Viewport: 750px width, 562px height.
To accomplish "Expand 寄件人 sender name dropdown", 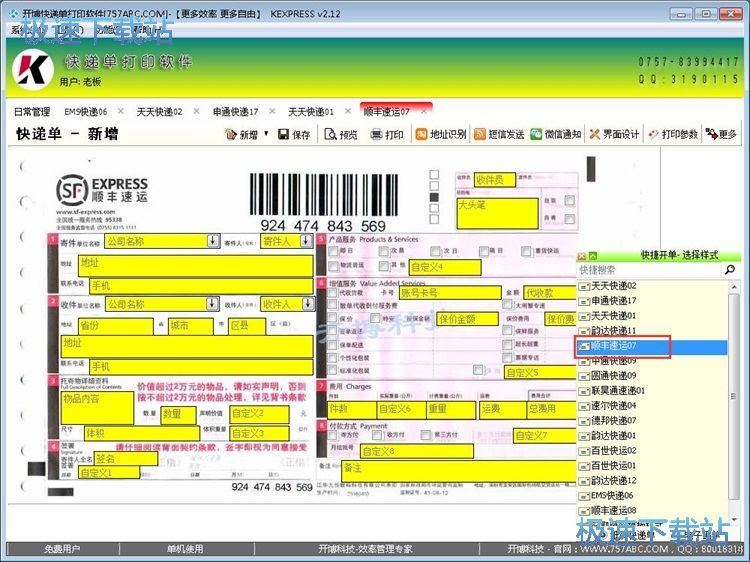I will 306,241.
